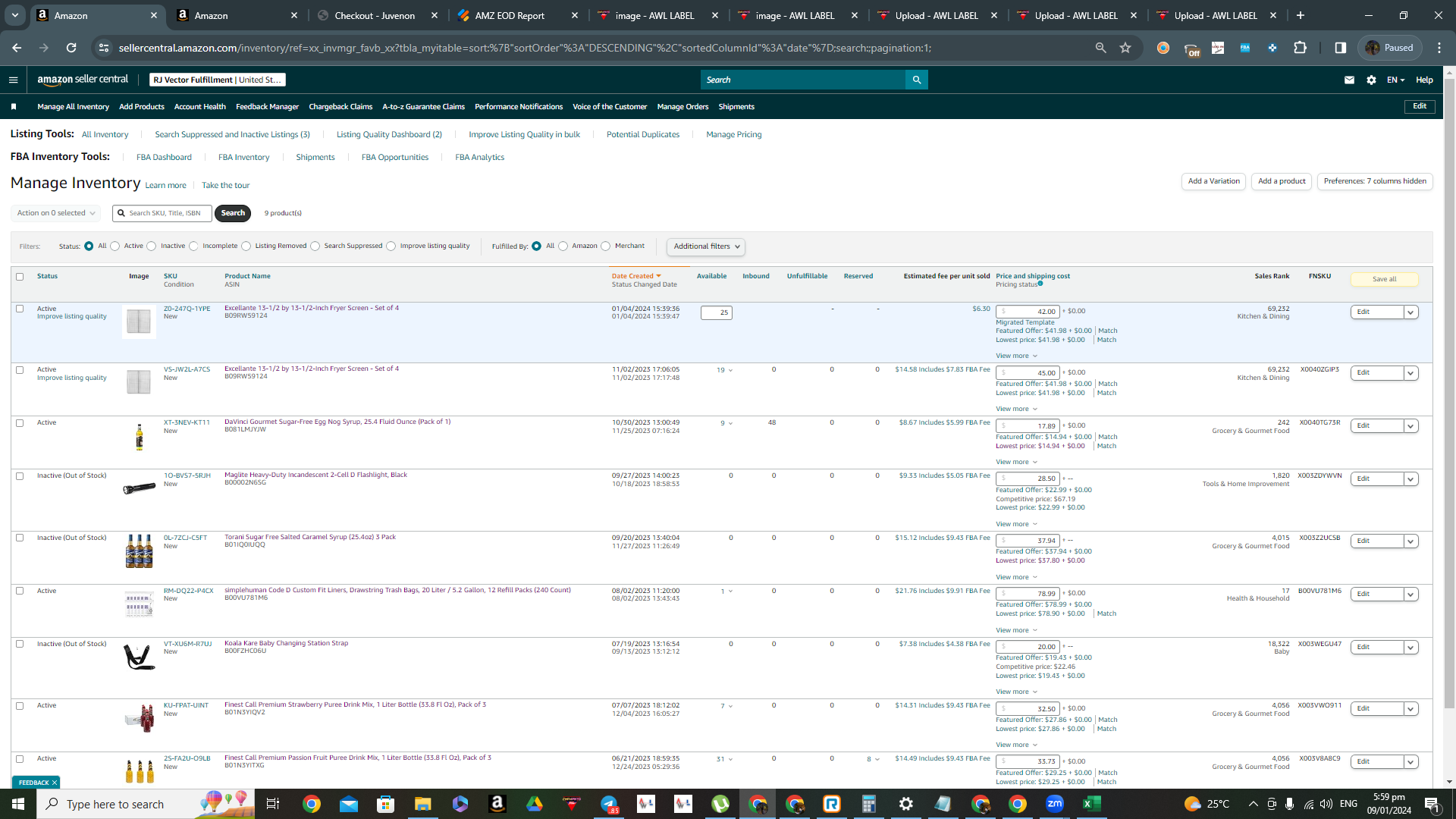
Task: Expand reserved quantity 8 chevron
Action: click(x=877, y=759)
